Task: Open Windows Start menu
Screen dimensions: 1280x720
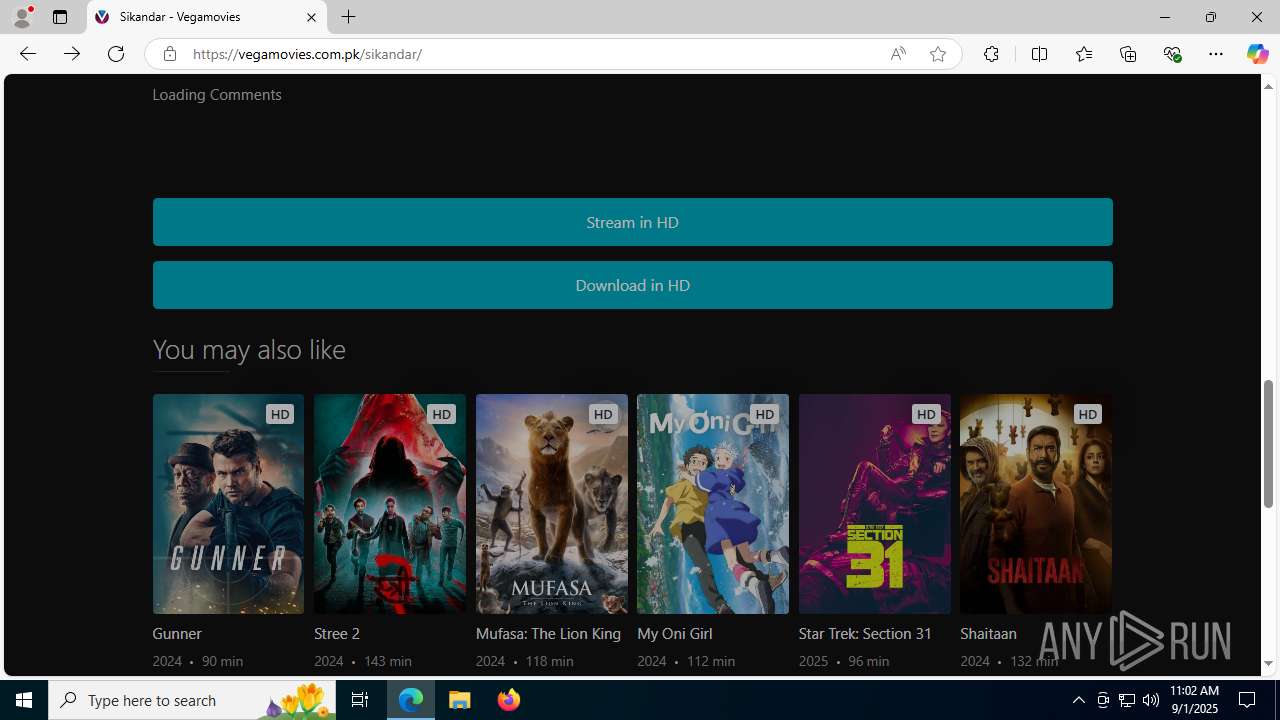Action: tap(24, 700)
